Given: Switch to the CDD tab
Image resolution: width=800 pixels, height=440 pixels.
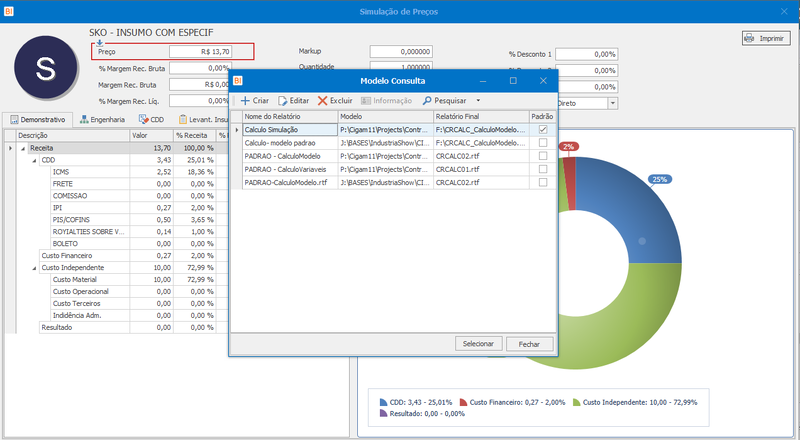Looking at the screenshot, I should tap(152, 119).
